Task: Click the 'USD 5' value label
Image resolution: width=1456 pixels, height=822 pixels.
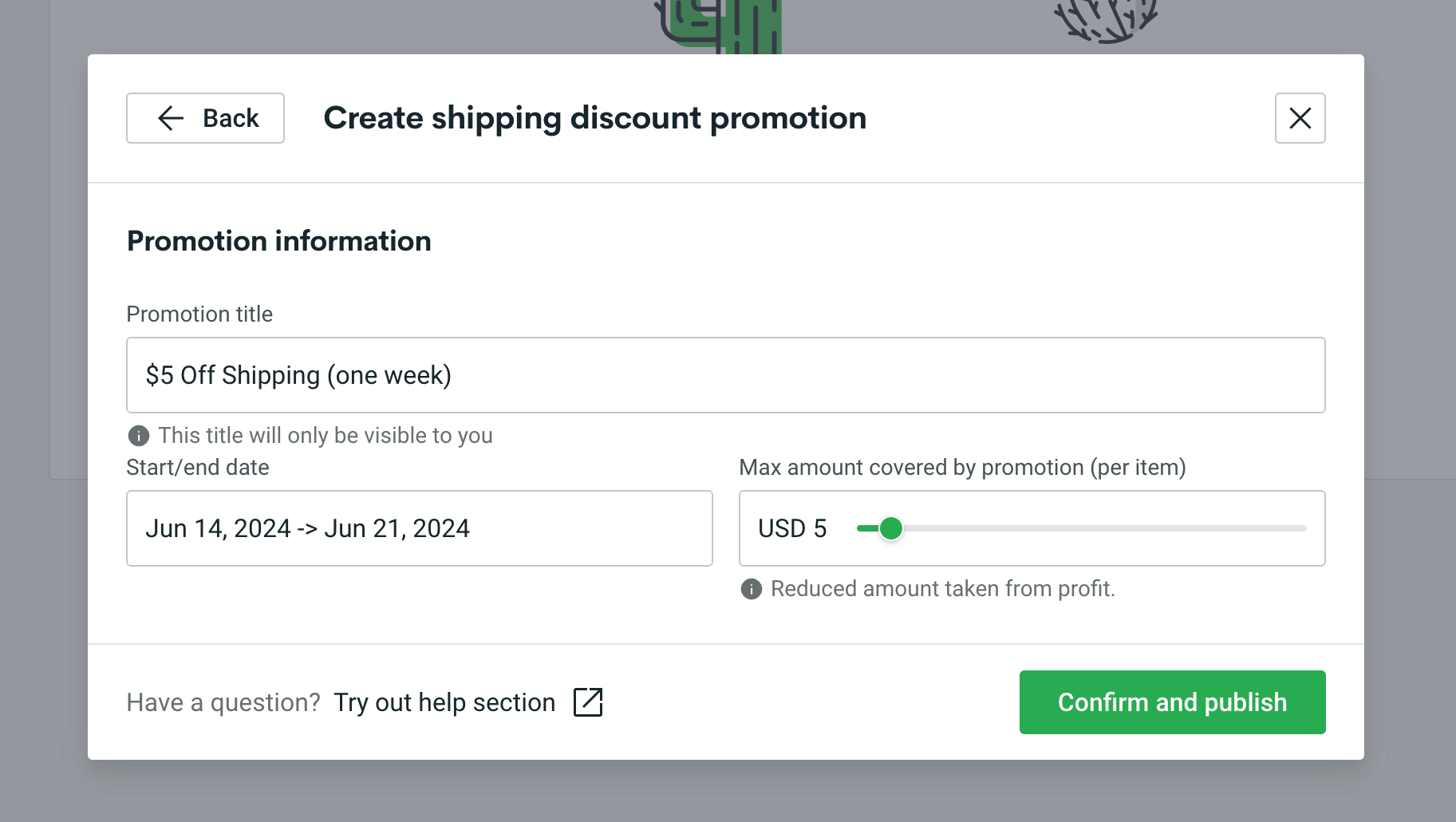Action: pyautogui.click(x=792, y=528)
